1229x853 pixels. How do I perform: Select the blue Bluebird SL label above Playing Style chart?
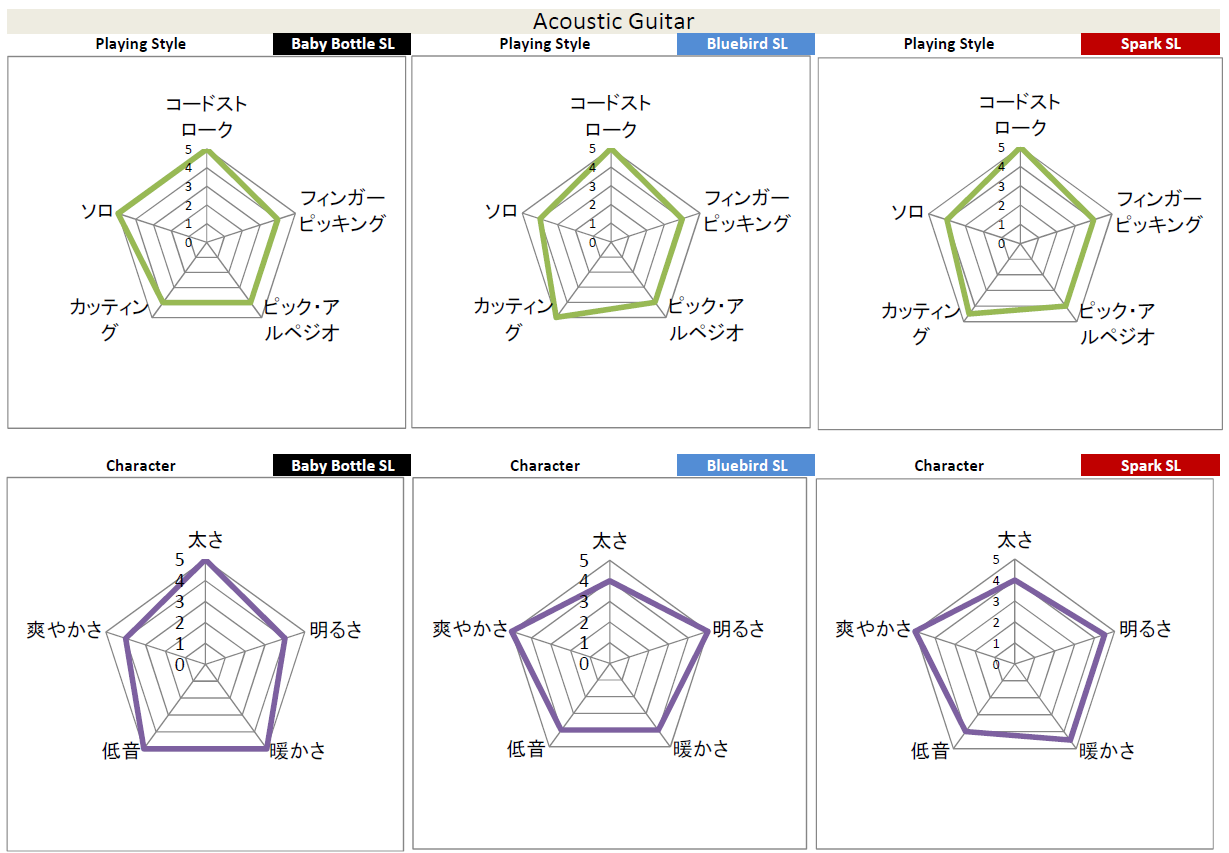click(x=746, y=44)
